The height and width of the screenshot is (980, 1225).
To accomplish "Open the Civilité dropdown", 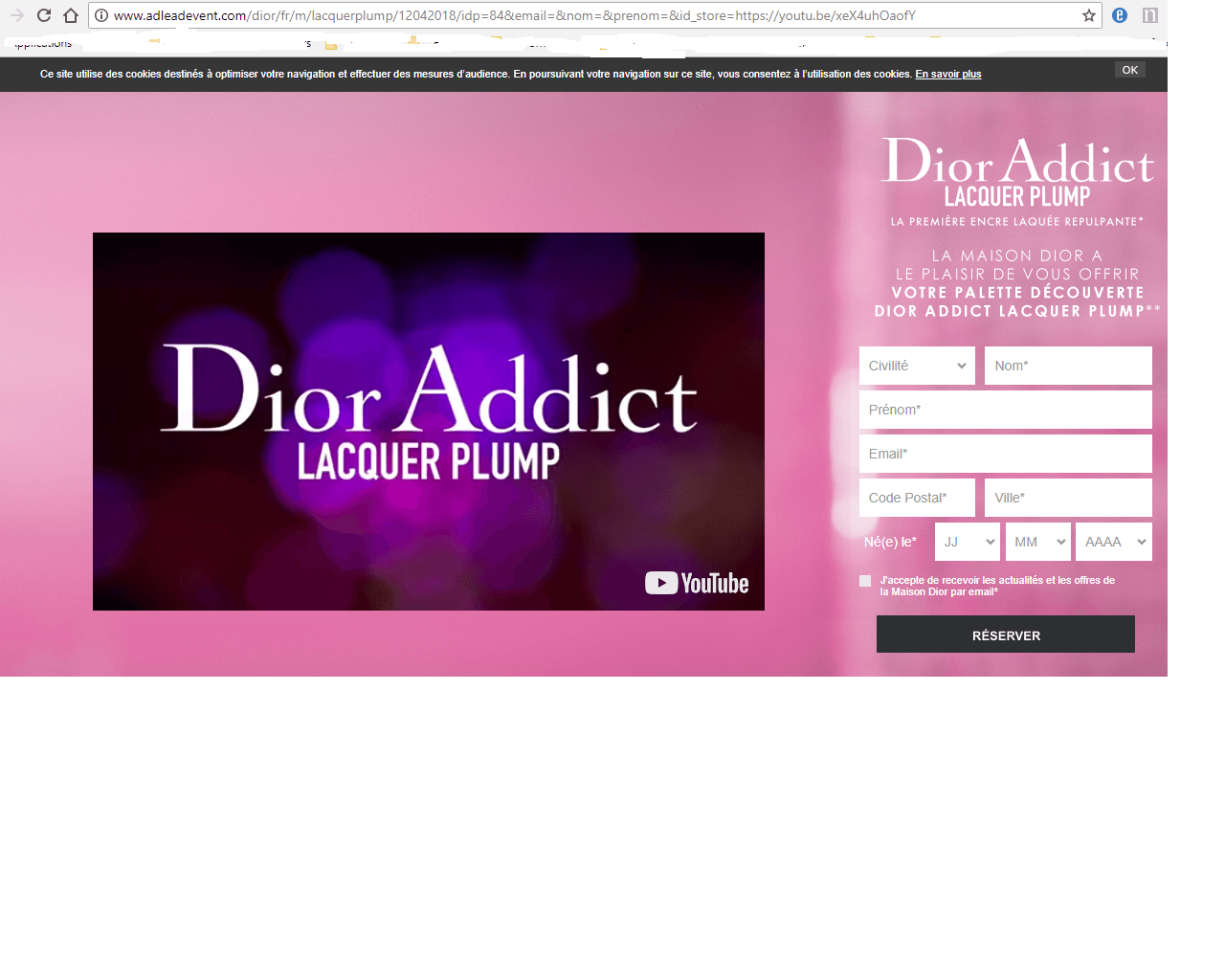I will [917, 366].
